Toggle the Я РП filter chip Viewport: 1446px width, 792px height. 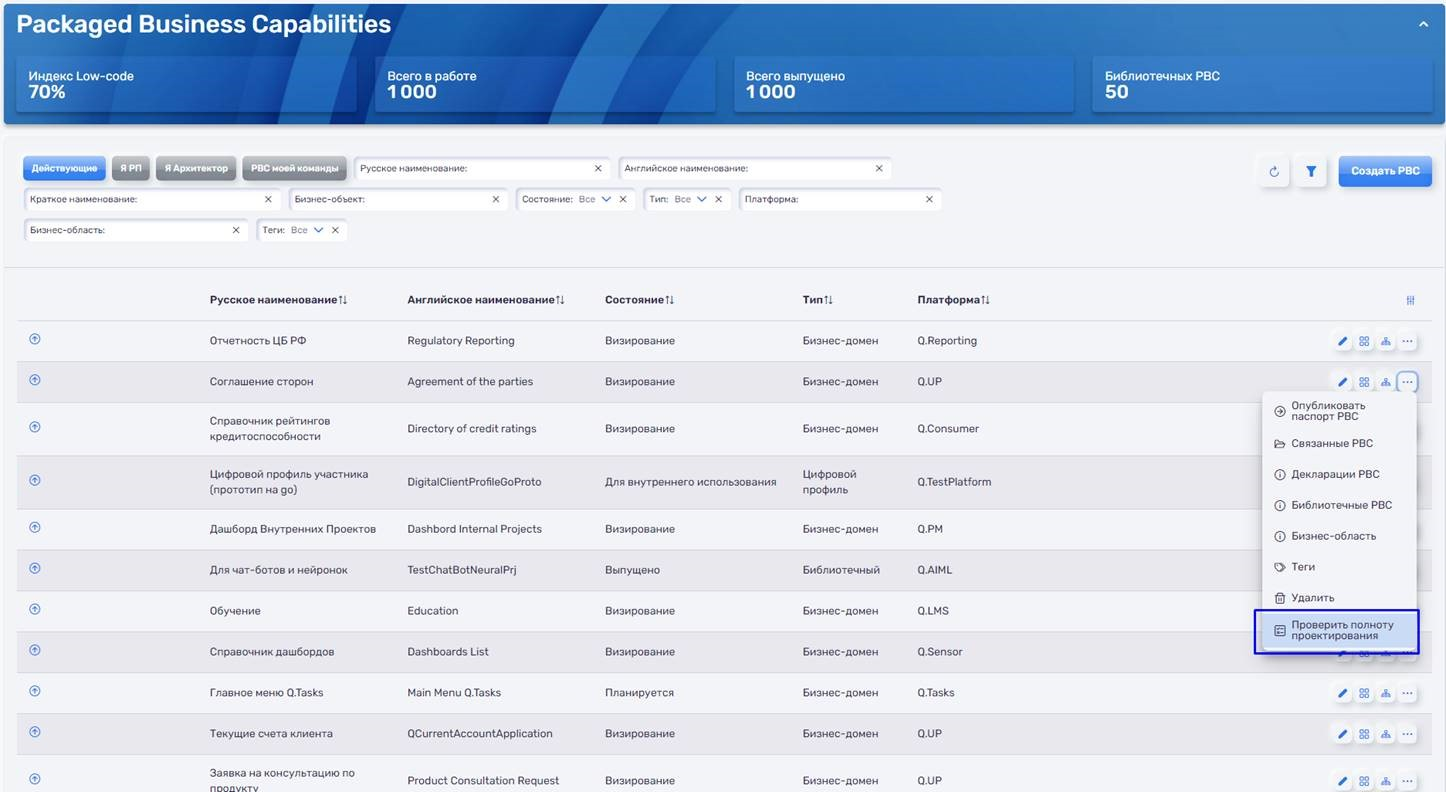click(131, 168)
